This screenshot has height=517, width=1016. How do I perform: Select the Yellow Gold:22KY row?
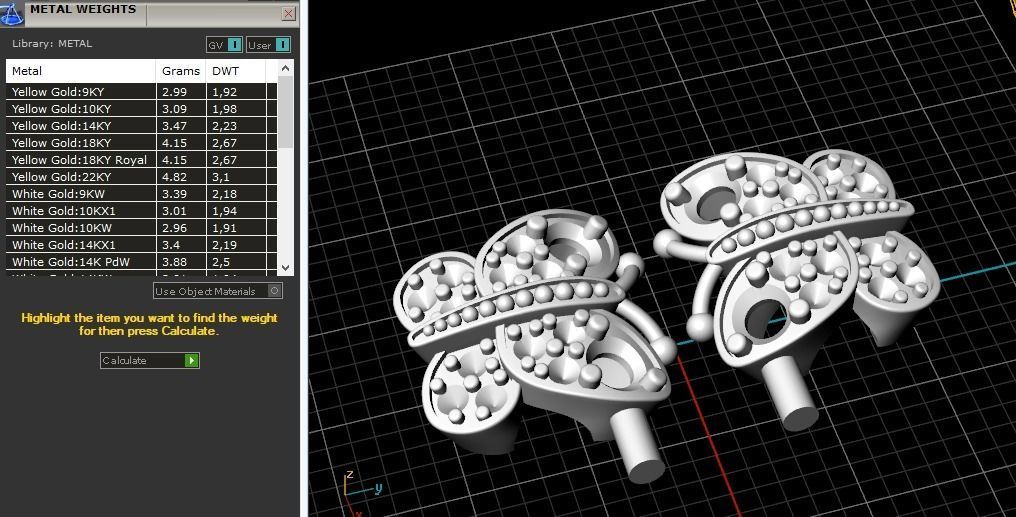coord(141,176)
